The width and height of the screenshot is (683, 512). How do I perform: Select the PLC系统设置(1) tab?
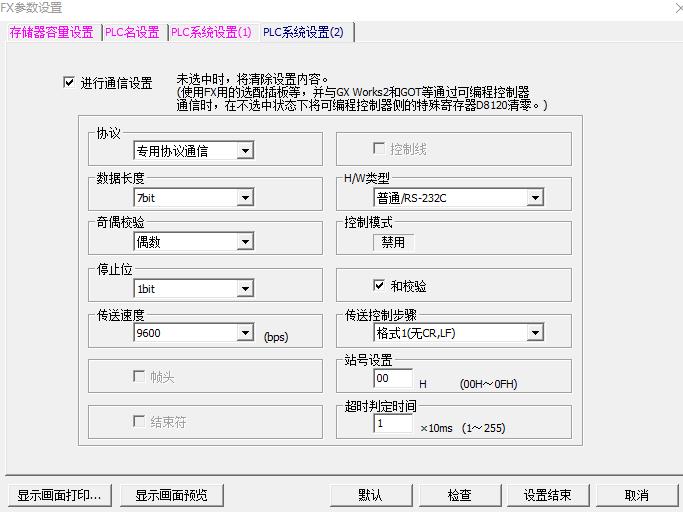[211, 32]
